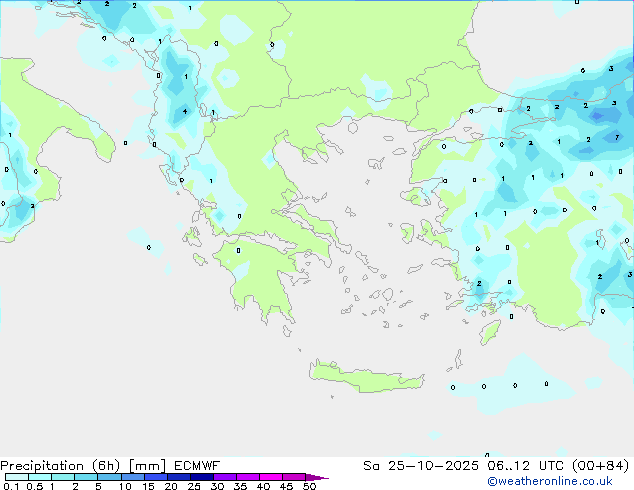
Task: Pick the legend swatch between 0.5 and 1
Action: [x=40, y=477]
